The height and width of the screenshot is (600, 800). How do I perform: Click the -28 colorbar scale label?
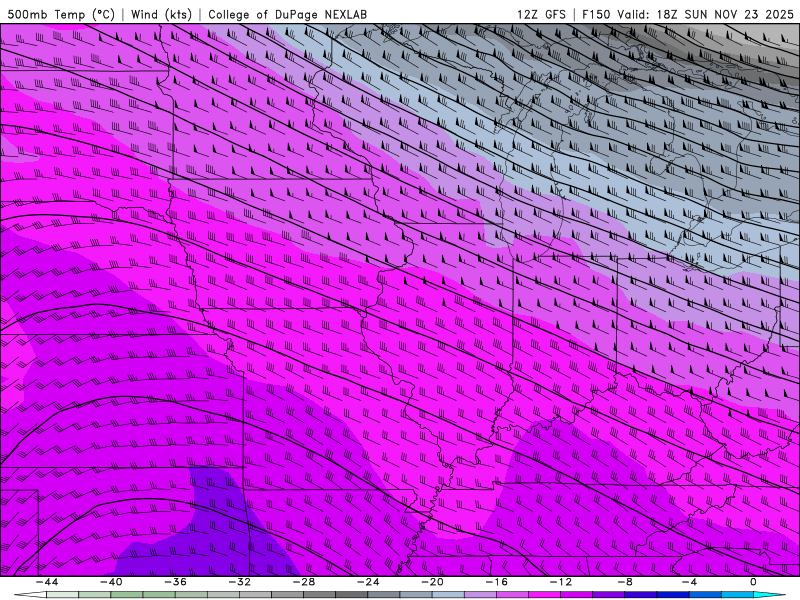point(304,582)
